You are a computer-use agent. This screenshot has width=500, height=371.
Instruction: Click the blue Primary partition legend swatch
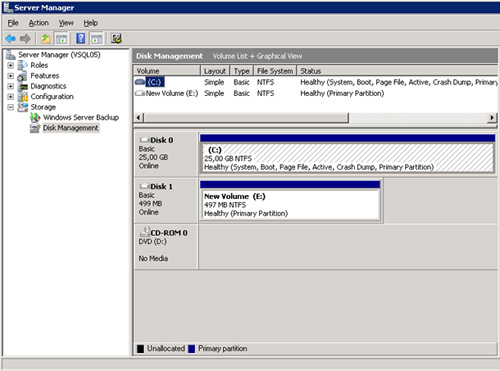pos(192,349)
